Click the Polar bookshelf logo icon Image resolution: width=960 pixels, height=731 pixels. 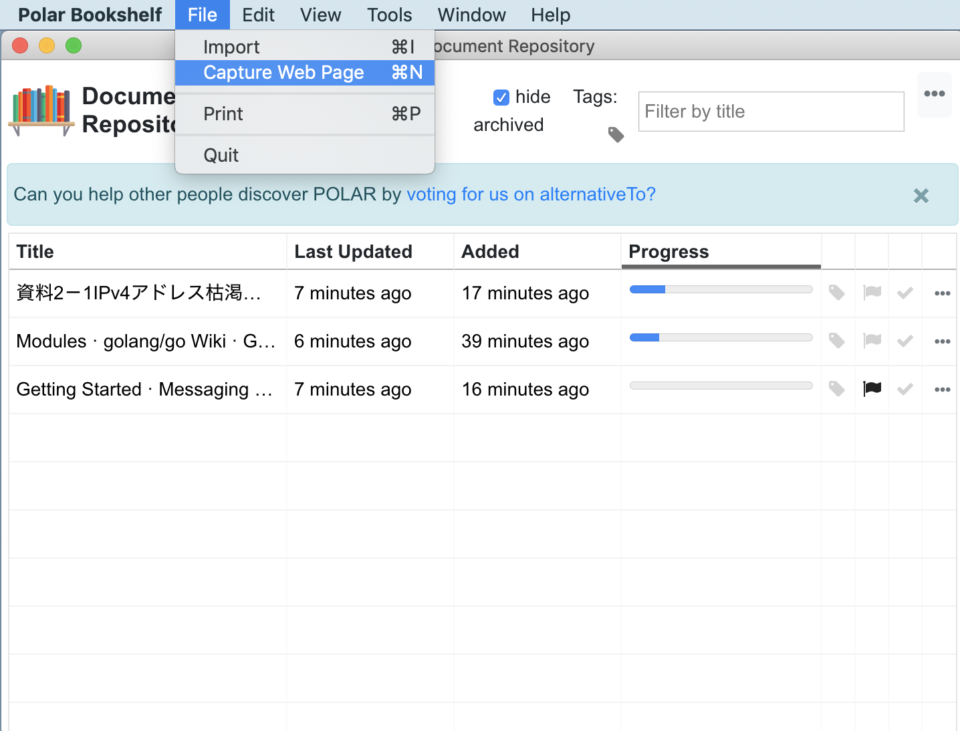coord(41,110)
